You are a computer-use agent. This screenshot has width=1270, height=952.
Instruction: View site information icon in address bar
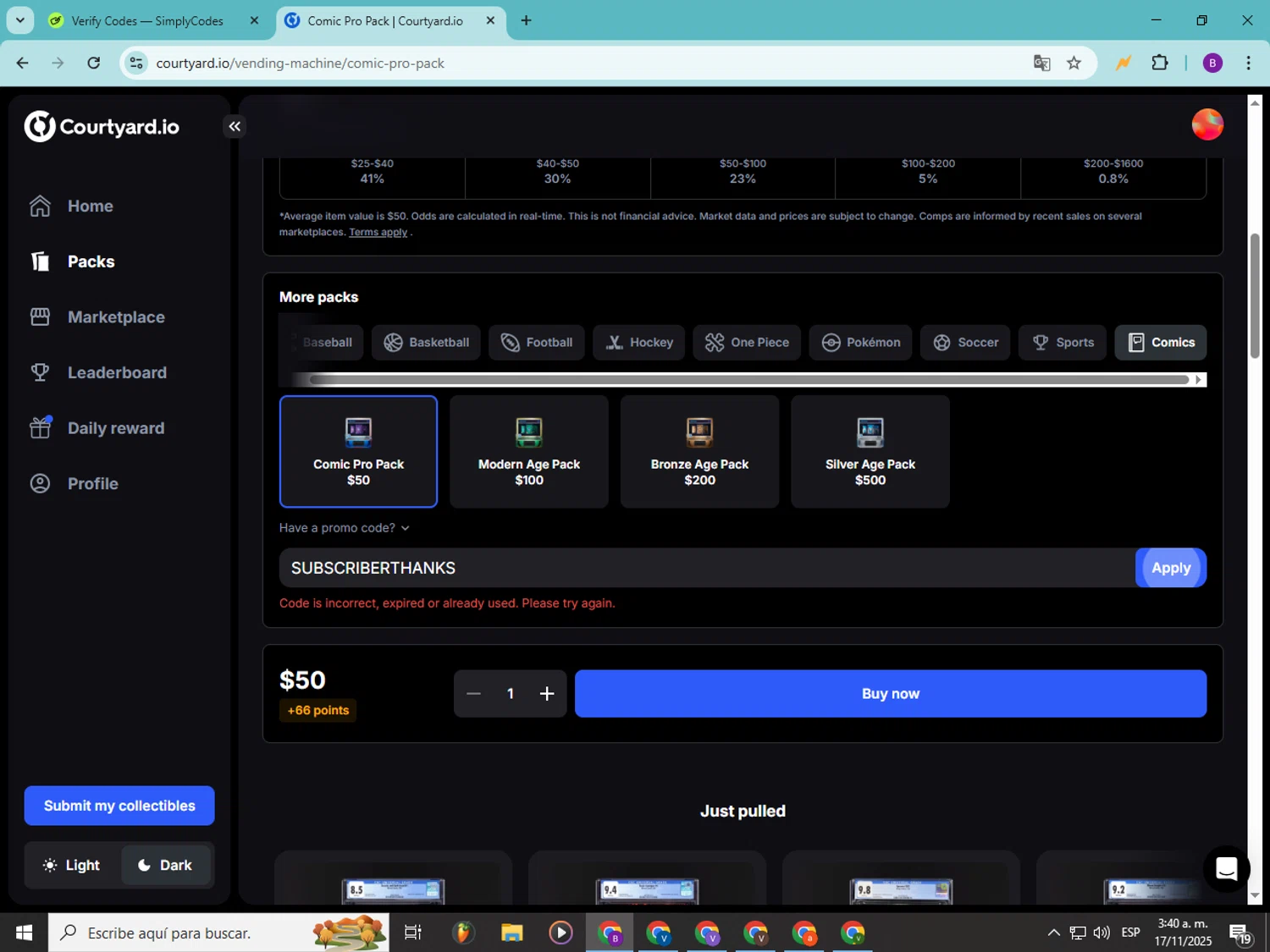tap(136, 63)
